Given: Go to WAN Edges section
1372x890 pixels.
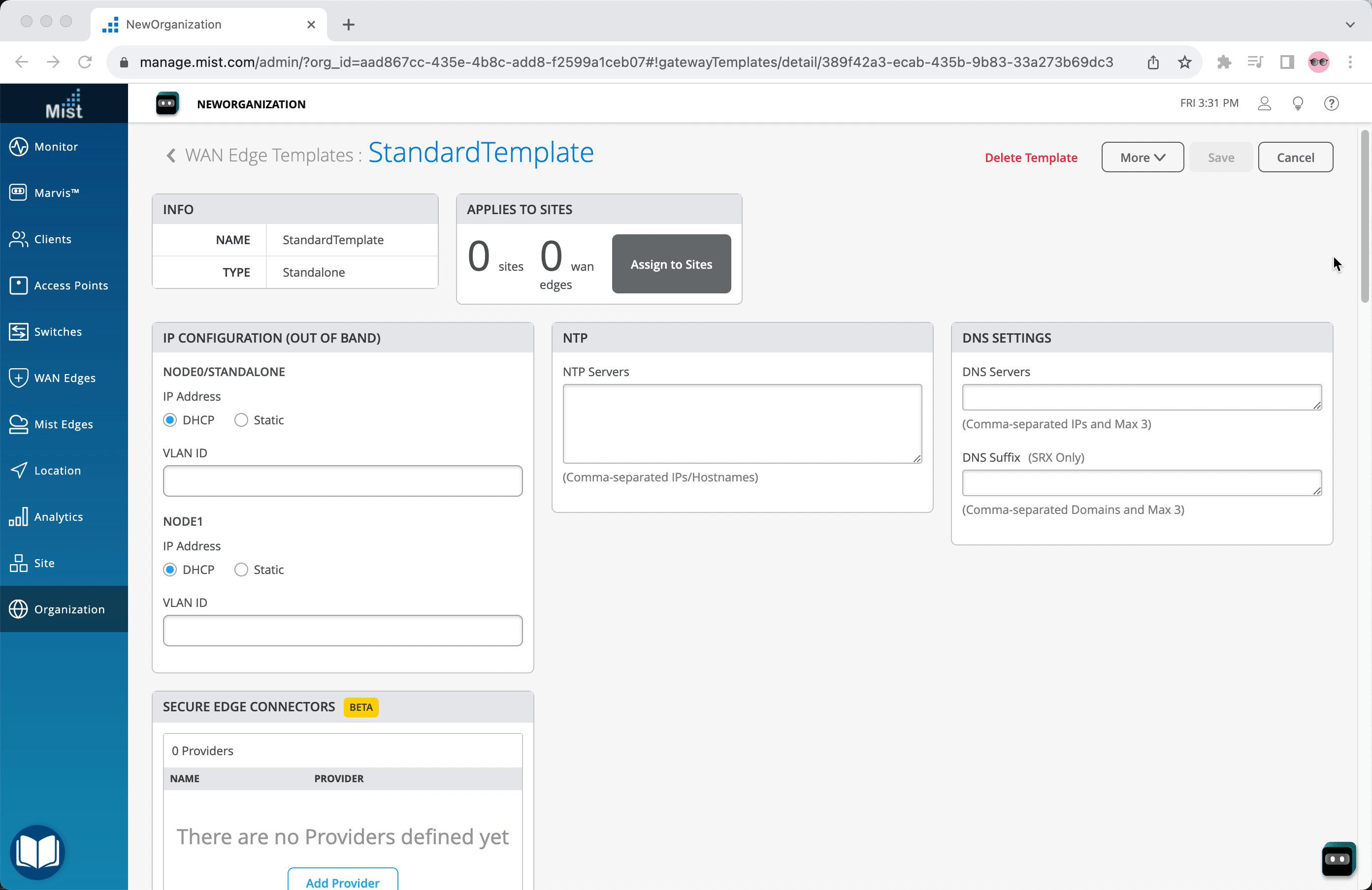Looking at the screenshot, I should click(x=64, y=378).
